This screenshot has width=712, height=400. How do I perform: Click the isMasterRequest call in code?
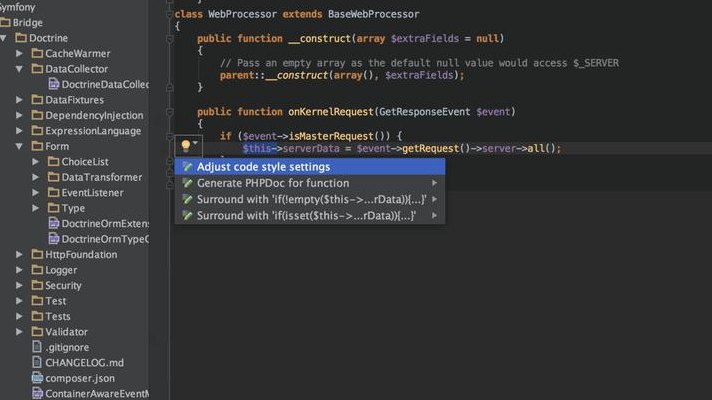(x=331, y=136)
